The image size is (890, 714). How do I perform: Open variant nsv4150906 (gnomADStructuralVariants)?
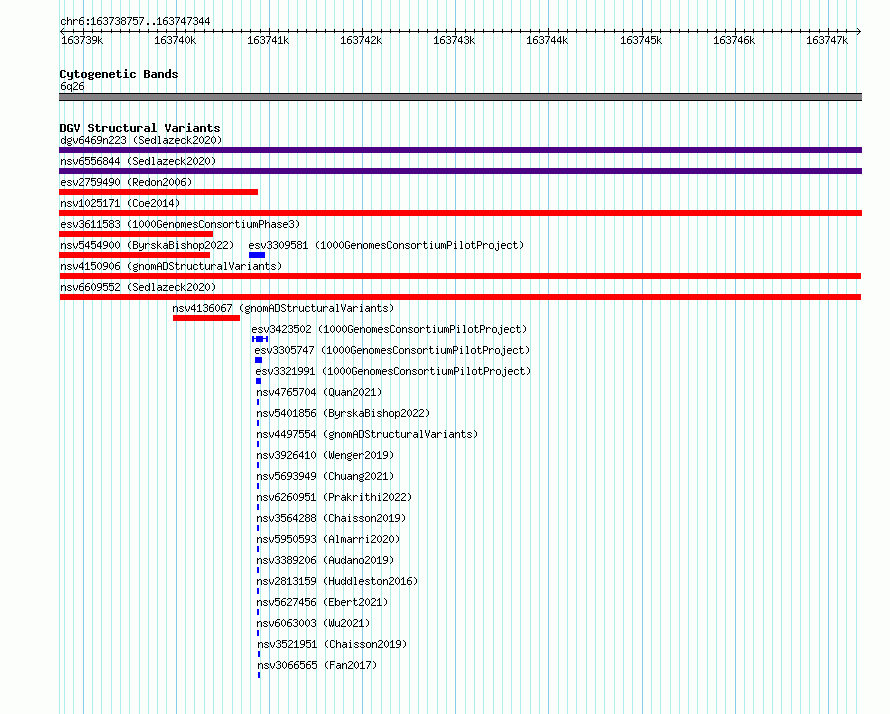(171, 266)
